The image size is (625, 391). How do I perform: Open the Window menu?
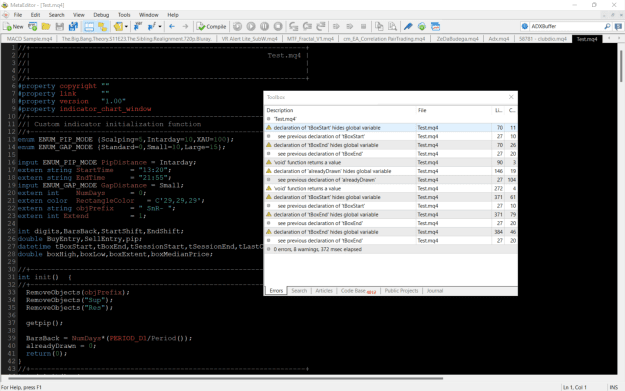(x=149, y=15)
